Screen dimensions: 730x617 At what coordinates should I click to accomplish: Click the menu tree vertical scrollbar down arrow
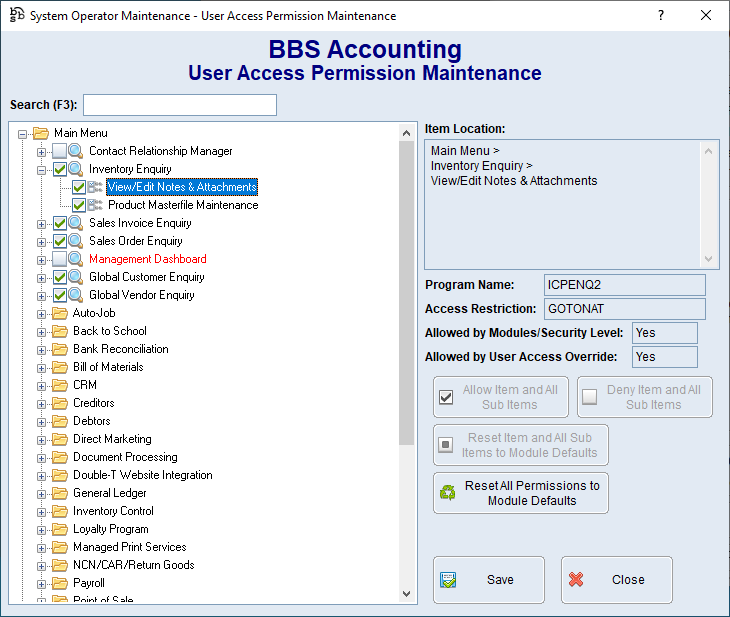pos(406,593)
